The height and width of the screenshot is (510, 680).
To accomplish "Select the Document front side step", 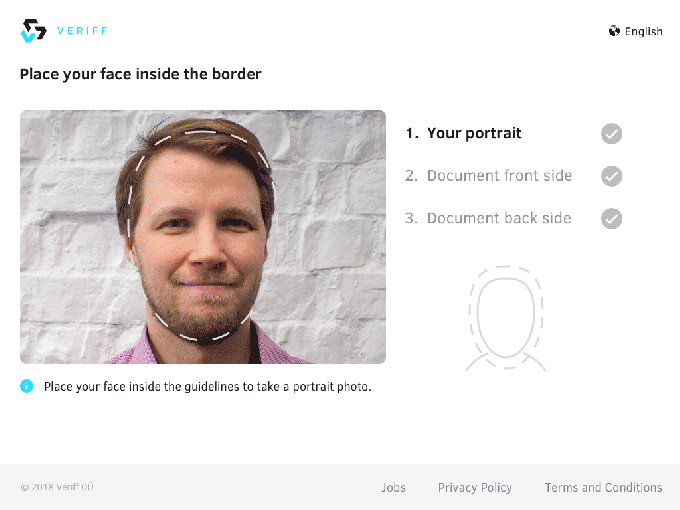I will [x=499, y=176].
